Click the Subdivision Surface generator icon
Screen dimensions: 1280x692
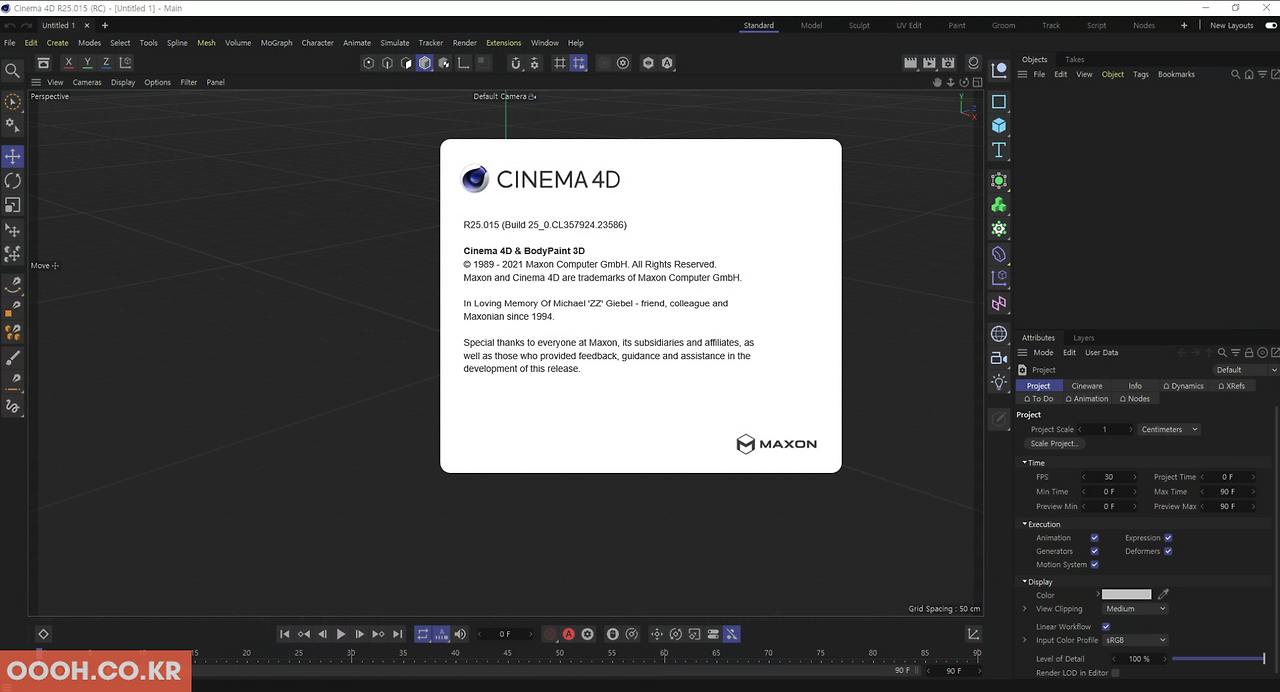(999, 180)
